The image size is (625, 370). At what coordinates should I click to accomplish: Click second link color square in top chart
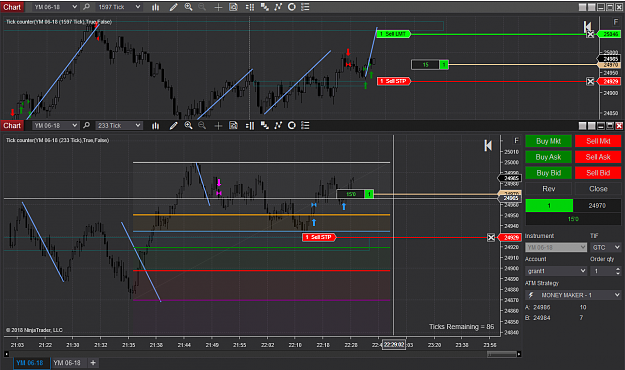pos(592,7)
